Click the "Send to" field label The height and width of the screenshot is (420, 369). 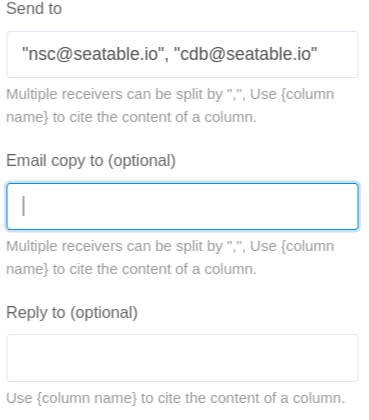click(x=34, y=8)
